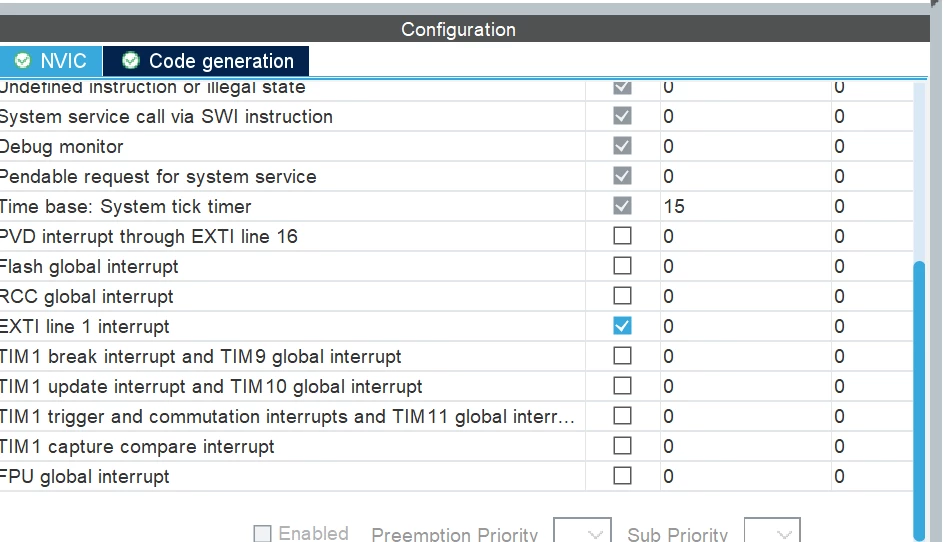Enable PVD interrupt through EXTI line 16
Viewport: 945px width, 542px height.
[622, 236]
